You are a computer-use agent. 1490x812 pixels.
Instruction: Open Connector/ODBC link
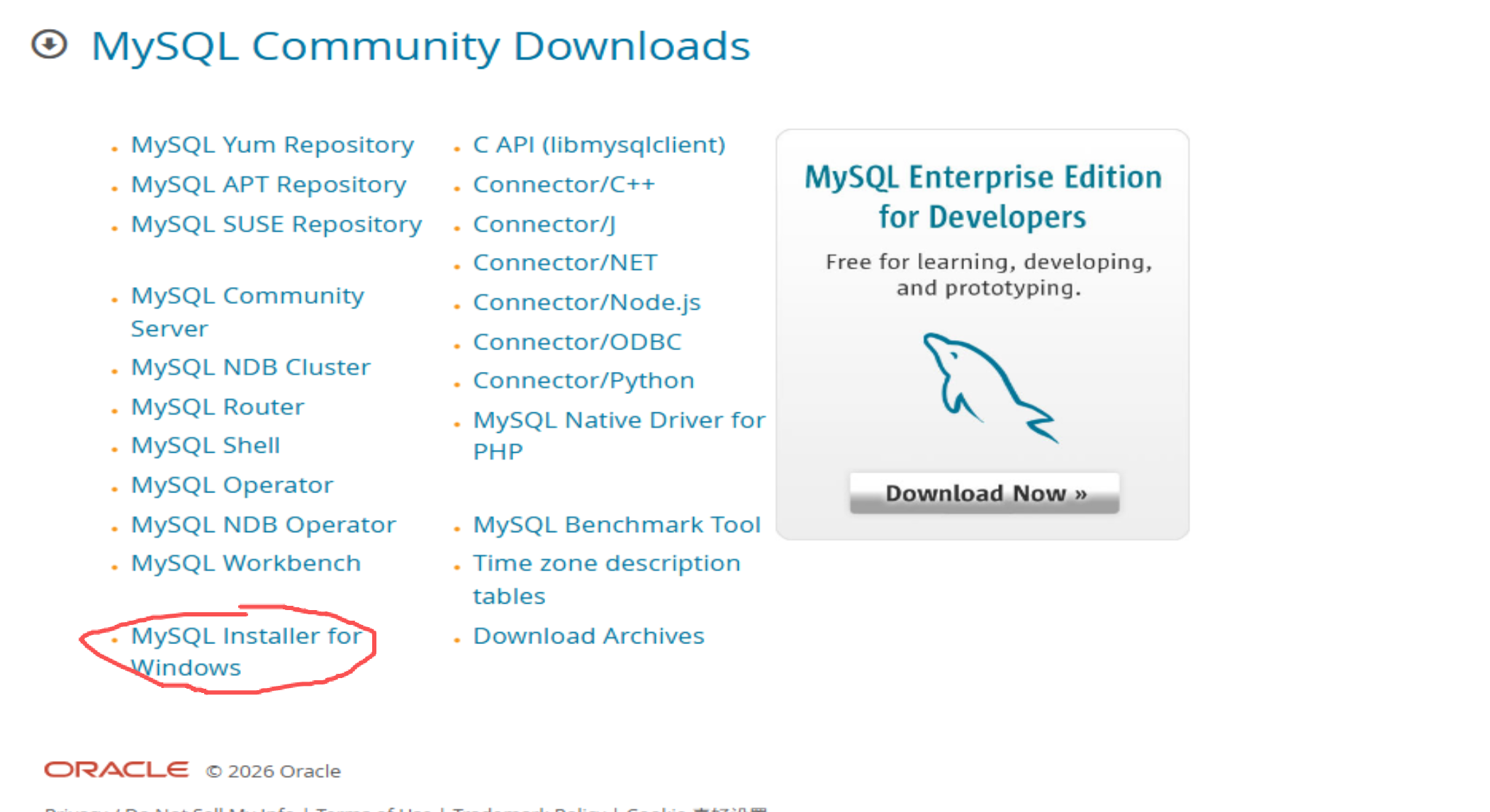tap(577, 342)
